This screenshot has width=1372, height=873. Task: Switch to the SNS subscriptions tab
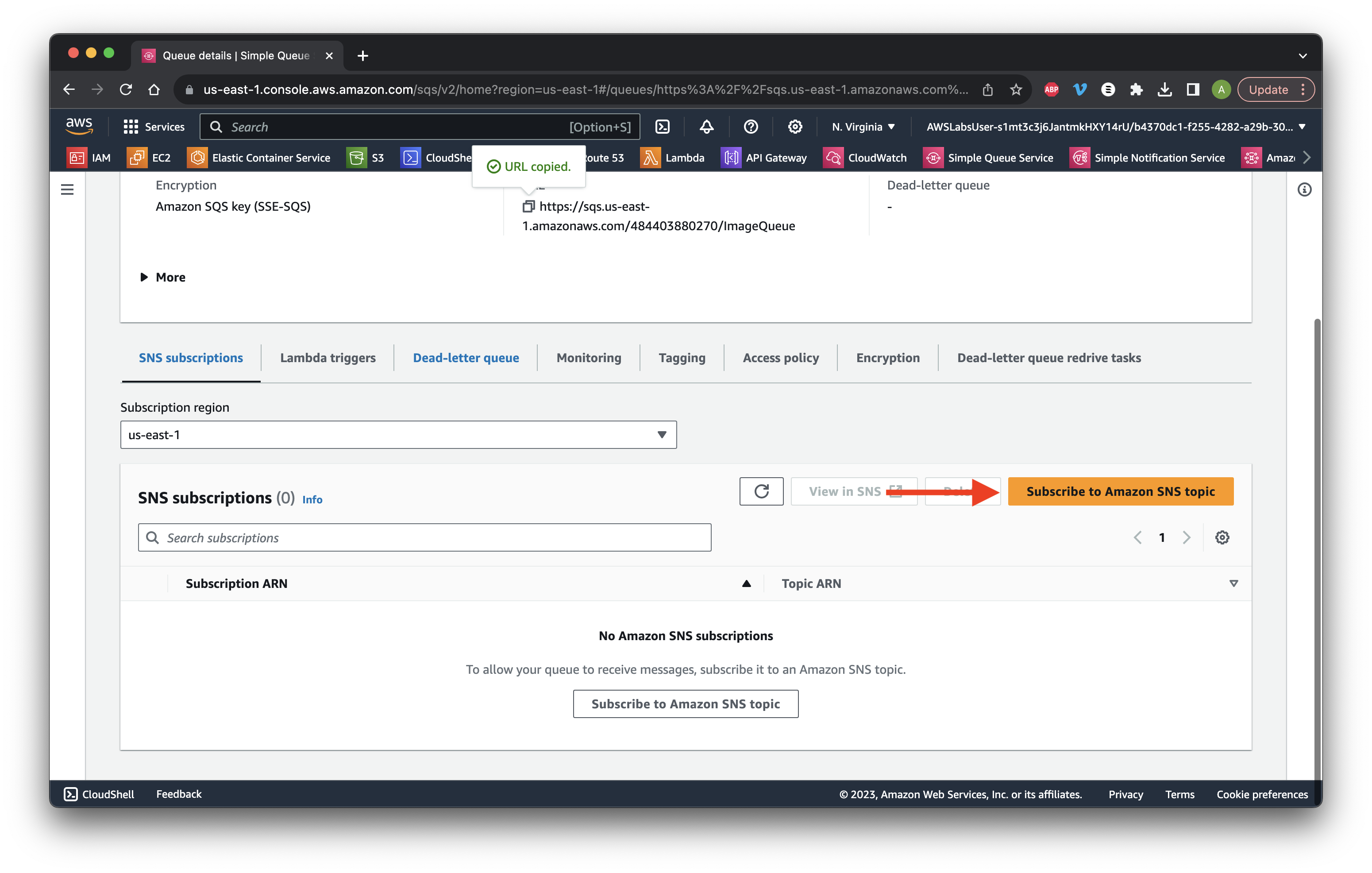click(x=191, y=358)
